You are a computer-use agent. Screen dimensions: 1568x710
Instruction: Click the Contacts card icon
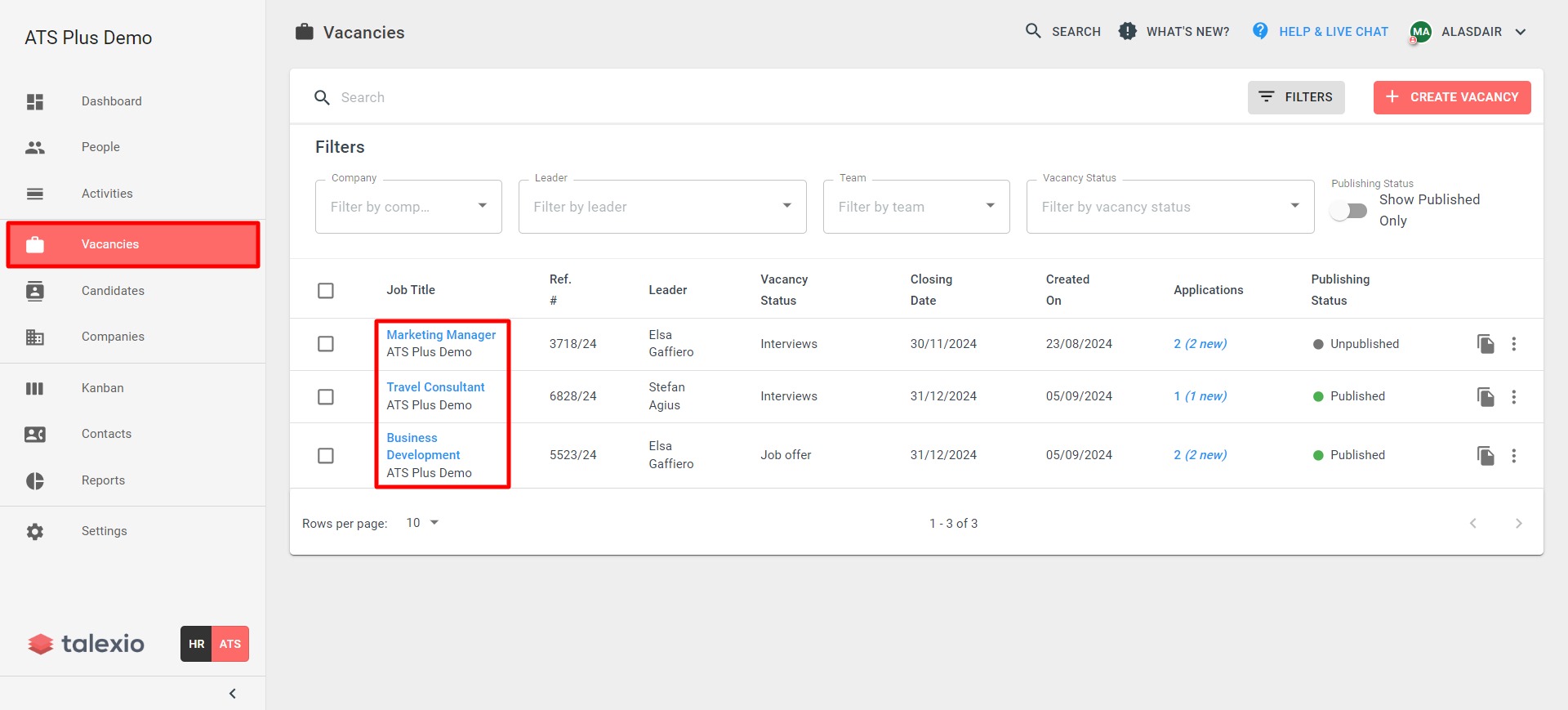[35, 434]
